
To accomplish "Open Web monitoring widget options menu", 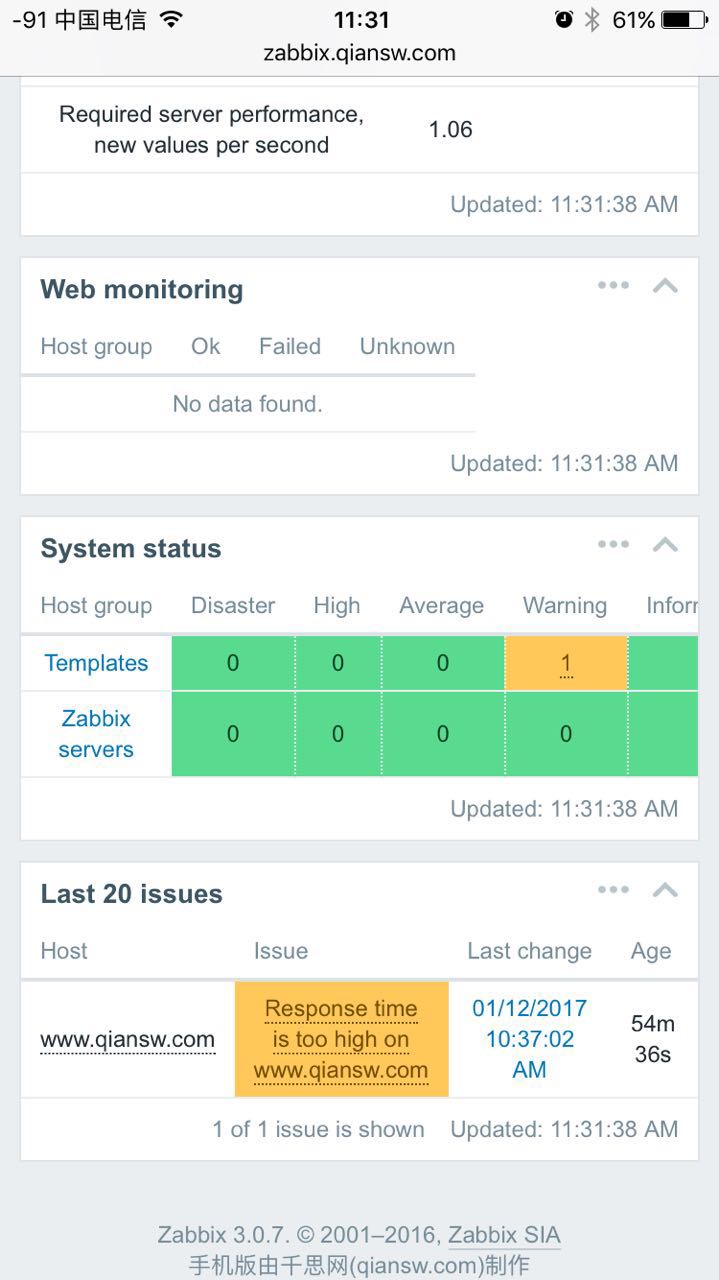I will click(x=613, y=286).
